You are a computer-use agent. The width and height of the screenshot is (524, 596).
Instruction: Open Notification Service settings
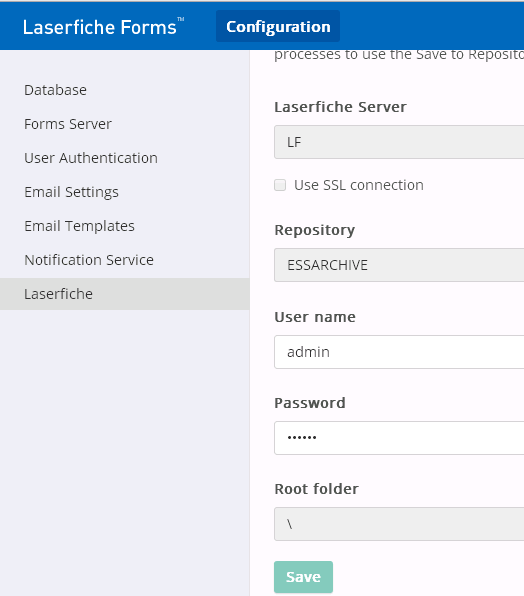[x=89, y=260]
